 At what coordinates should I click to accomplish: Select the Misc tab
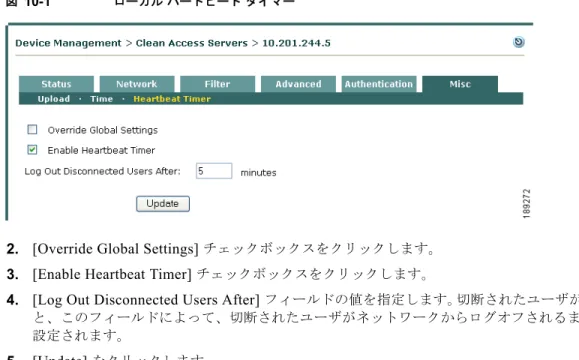460,84
